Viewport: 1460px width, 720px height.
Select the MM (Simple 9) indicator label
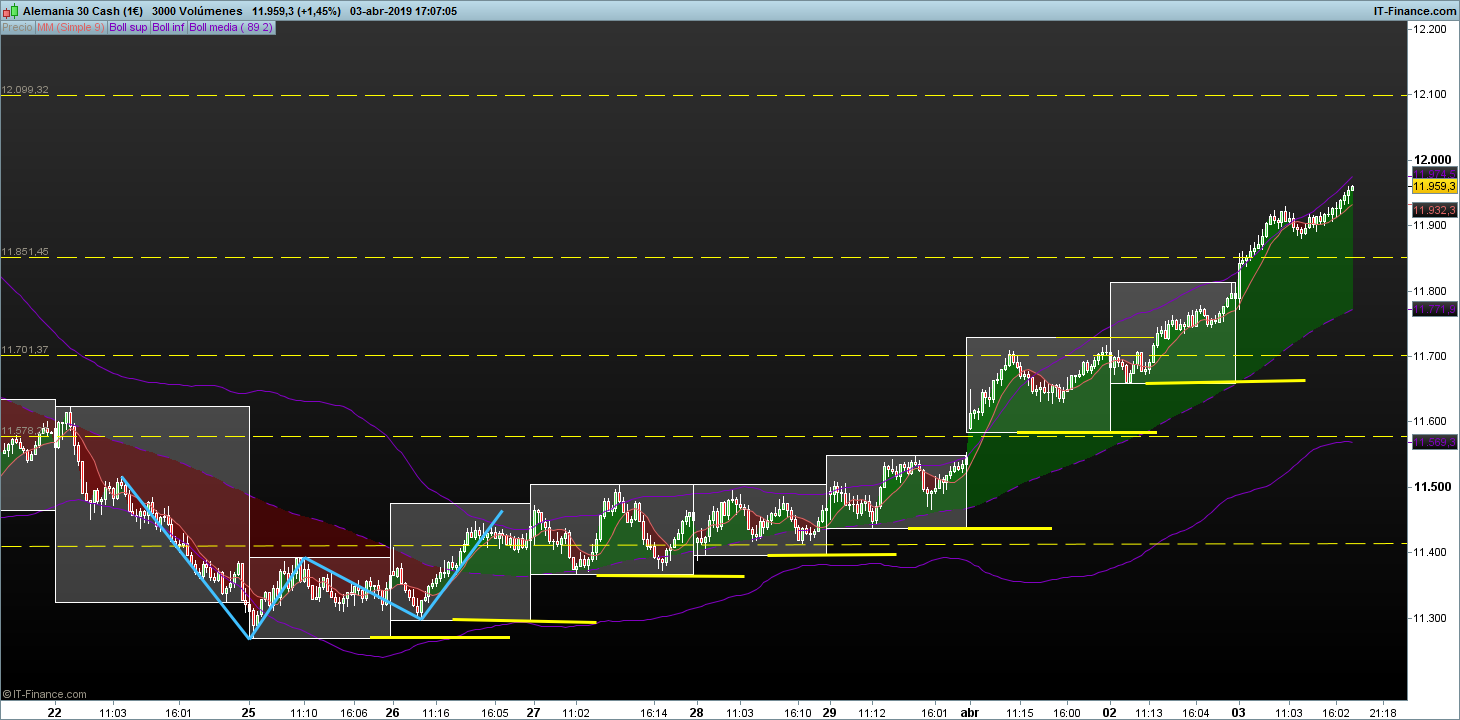coord(70,28)
